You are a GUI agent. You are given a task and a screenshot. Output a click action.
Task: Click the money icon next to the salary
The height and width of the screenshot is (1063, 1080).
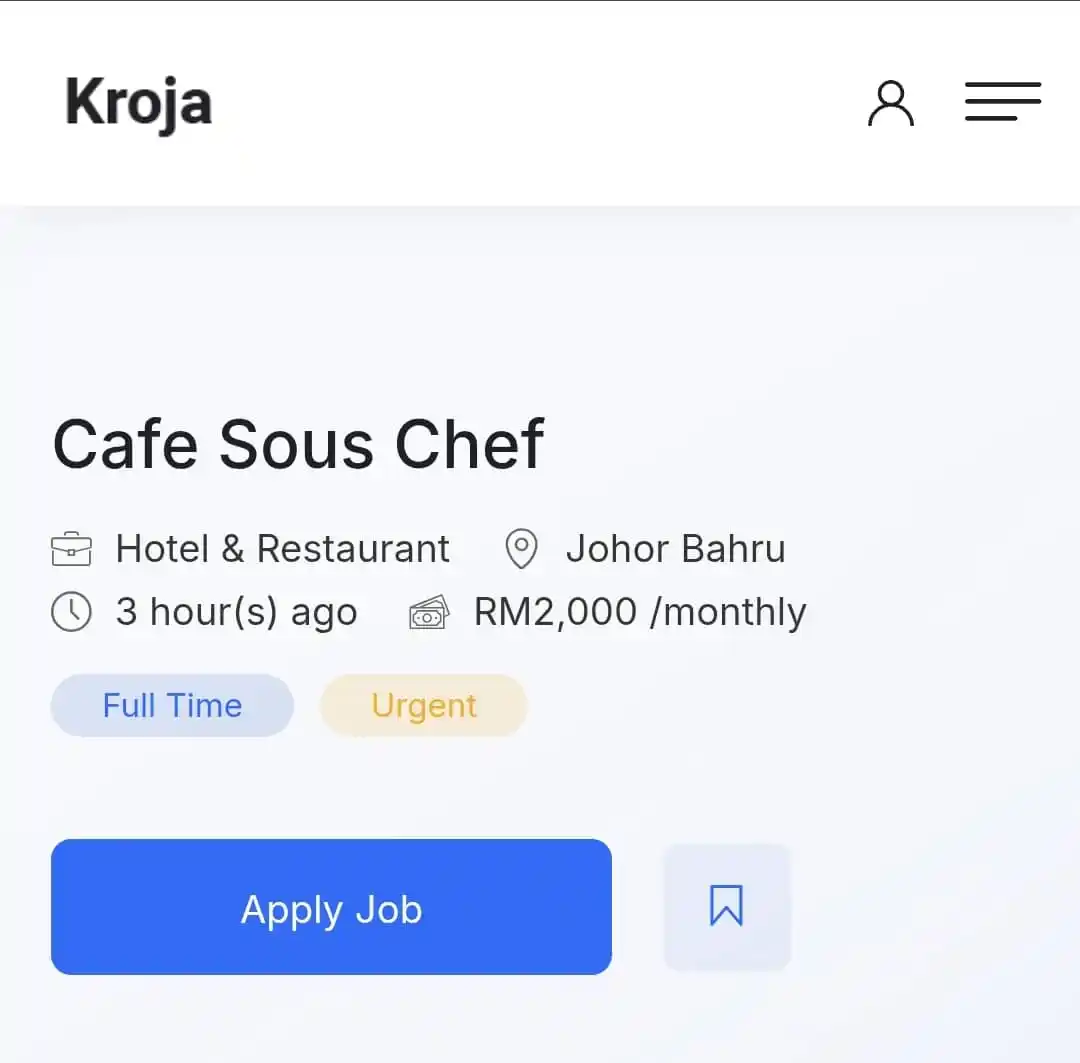428,611
